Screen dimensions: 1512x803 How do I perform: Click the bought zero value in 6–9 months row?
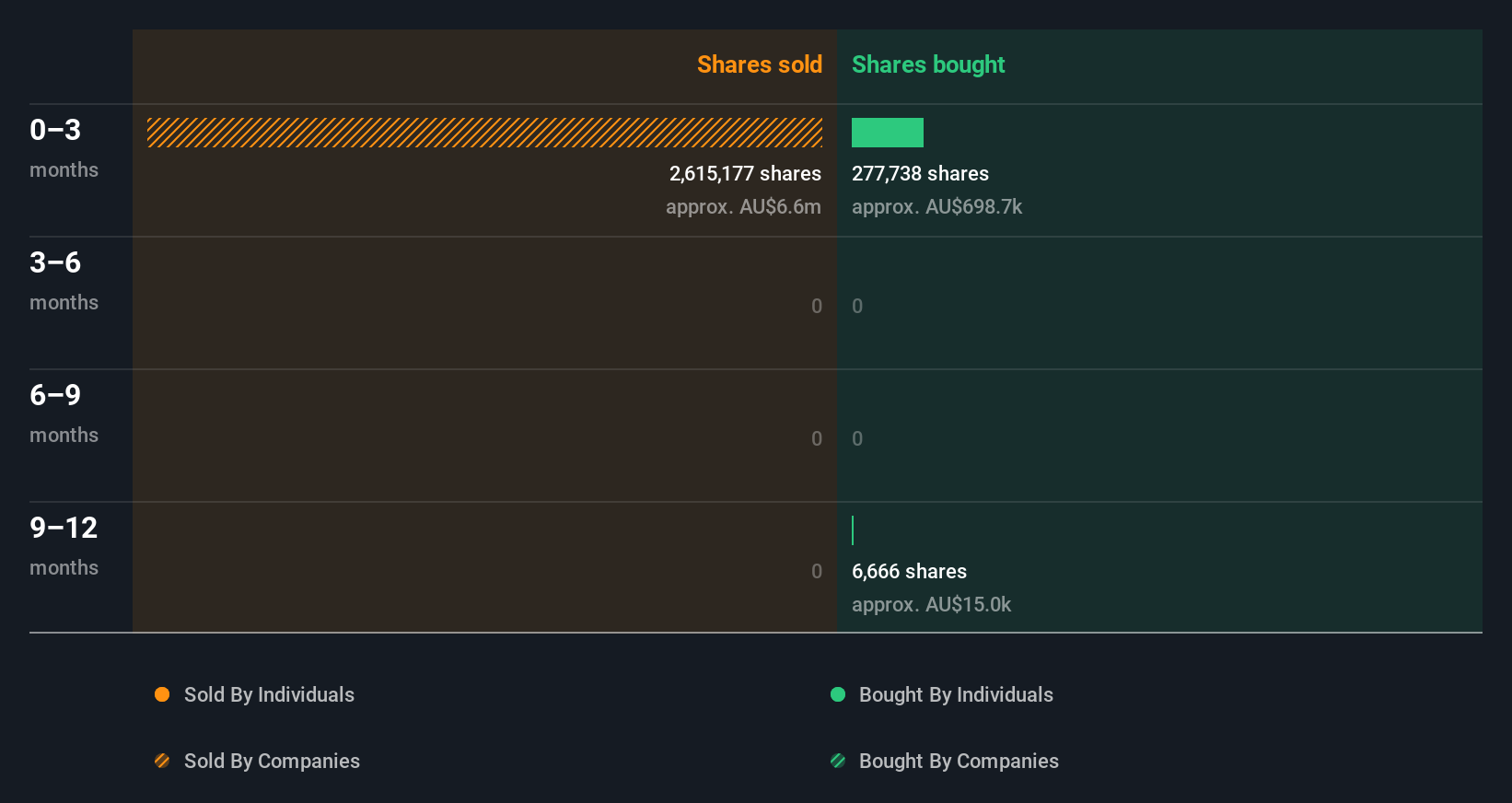point(857,439)
